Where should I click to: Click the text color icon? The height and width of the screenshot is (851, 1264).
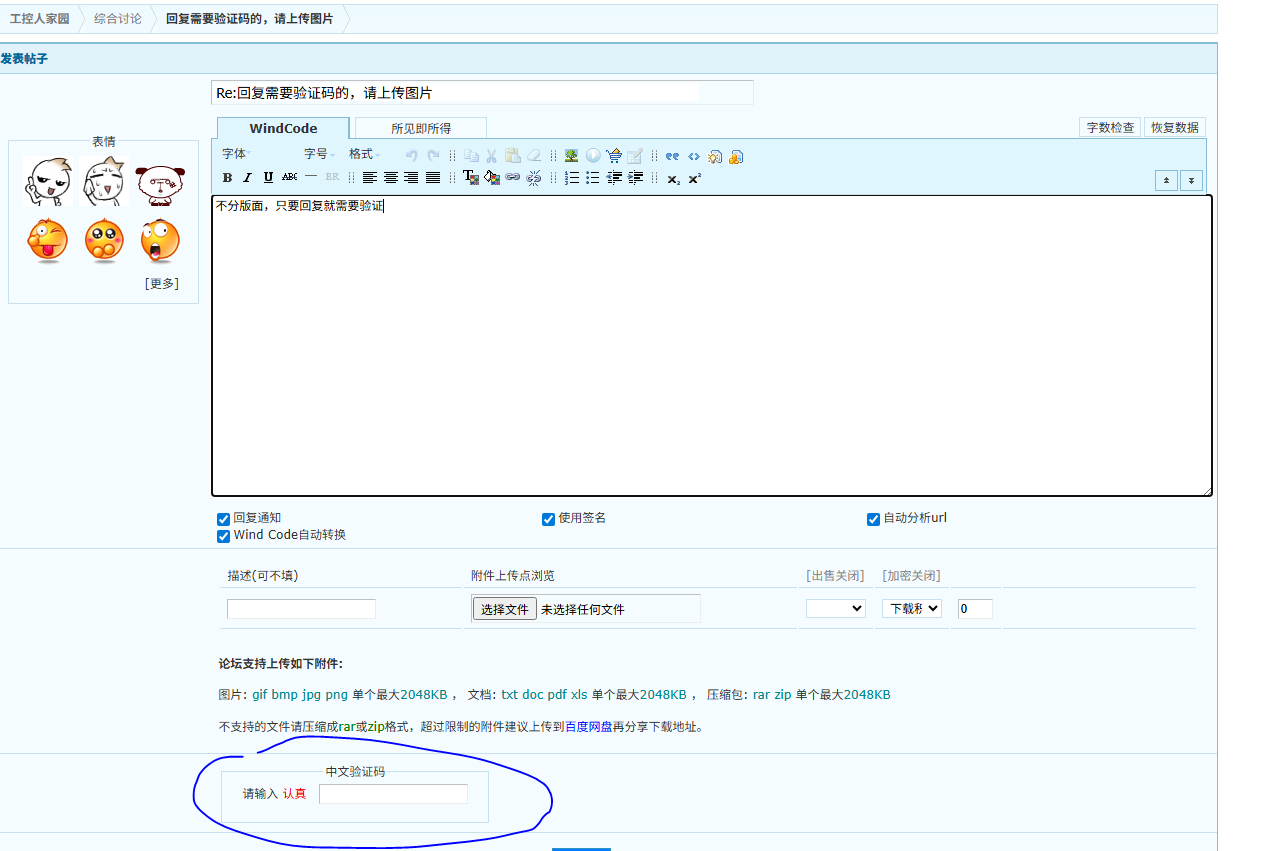click(x=470, y=178)
